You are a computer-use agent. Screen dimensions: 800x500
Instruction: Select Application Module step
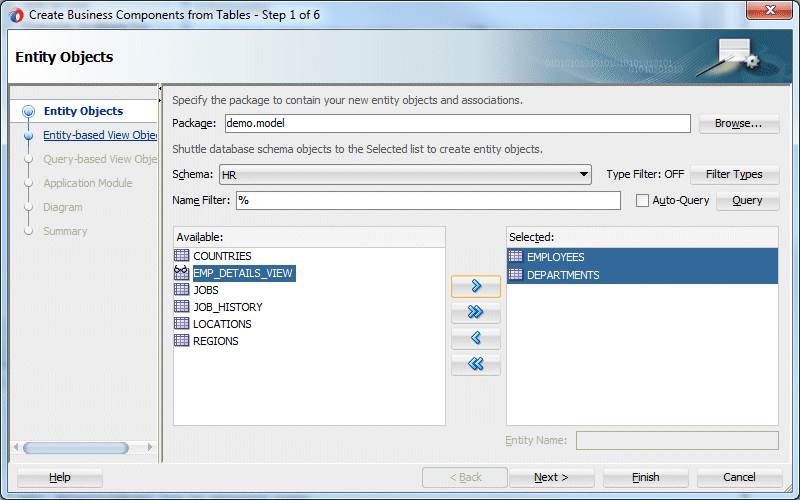tap(88, 183)
